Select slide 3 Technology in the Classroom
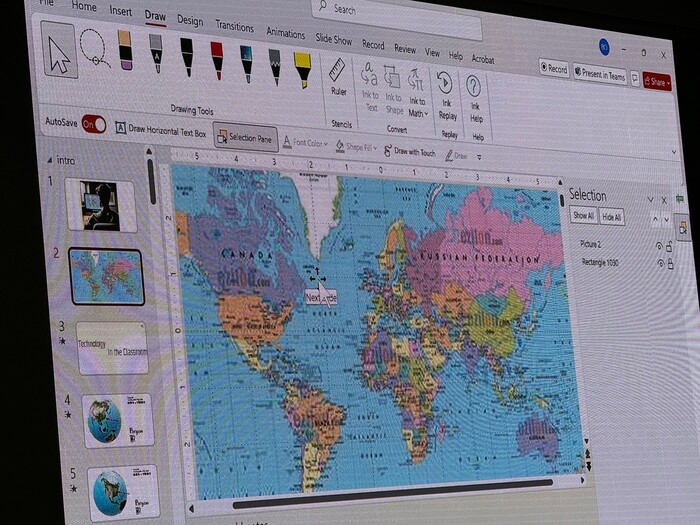 [112, 348]
